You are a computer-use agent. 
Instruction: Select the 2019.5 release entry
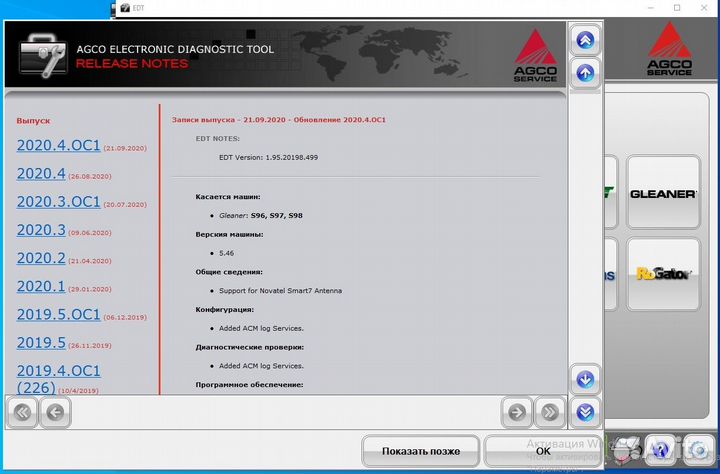point(41,343)
